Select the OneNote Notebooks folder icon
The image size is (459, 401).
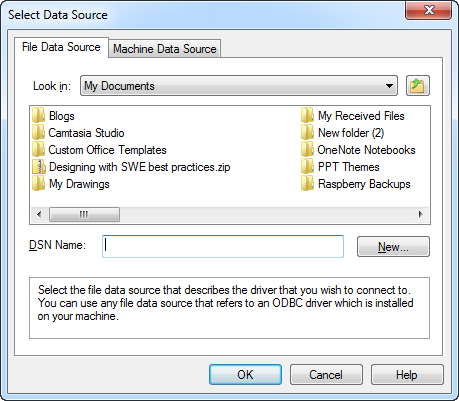click(x=307, y=149)
